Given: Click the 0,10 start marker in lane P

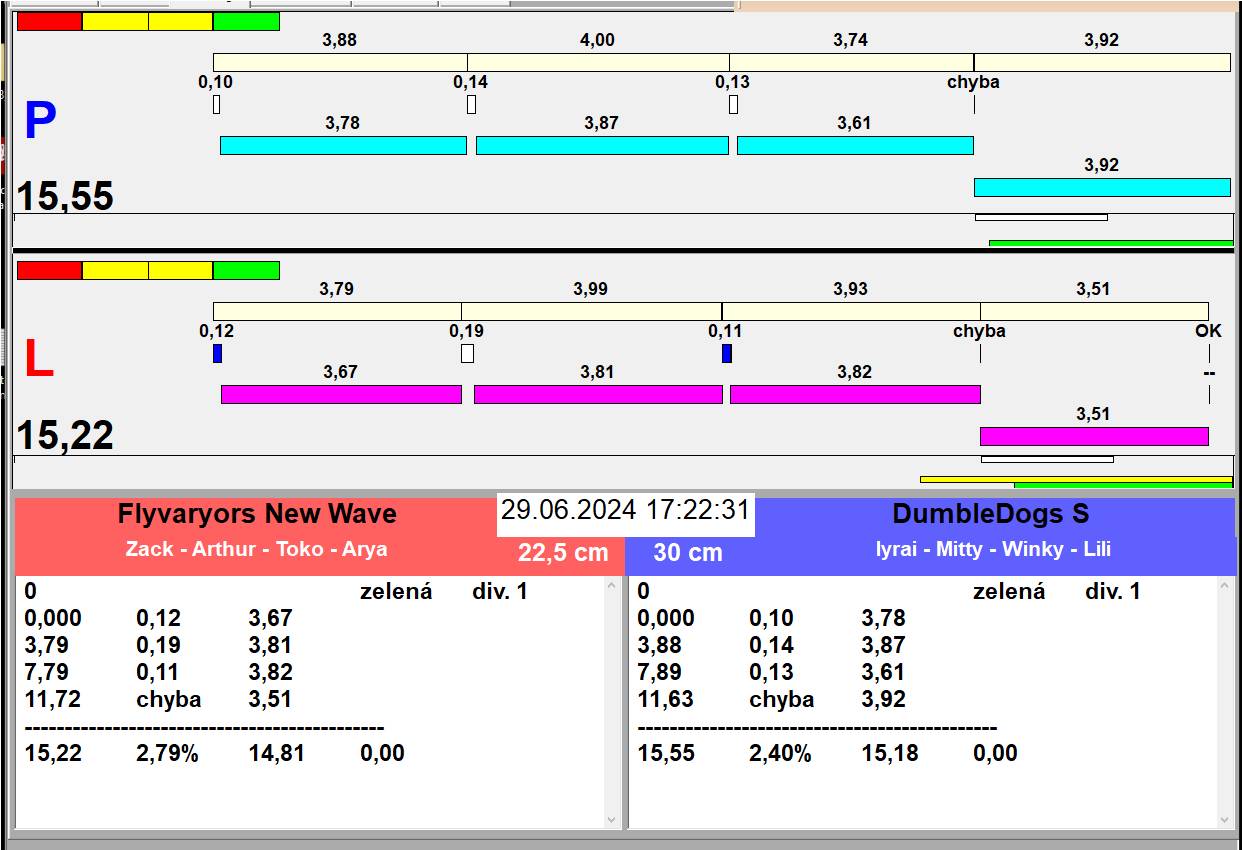Looking at the screenshot, I should 216,104.
